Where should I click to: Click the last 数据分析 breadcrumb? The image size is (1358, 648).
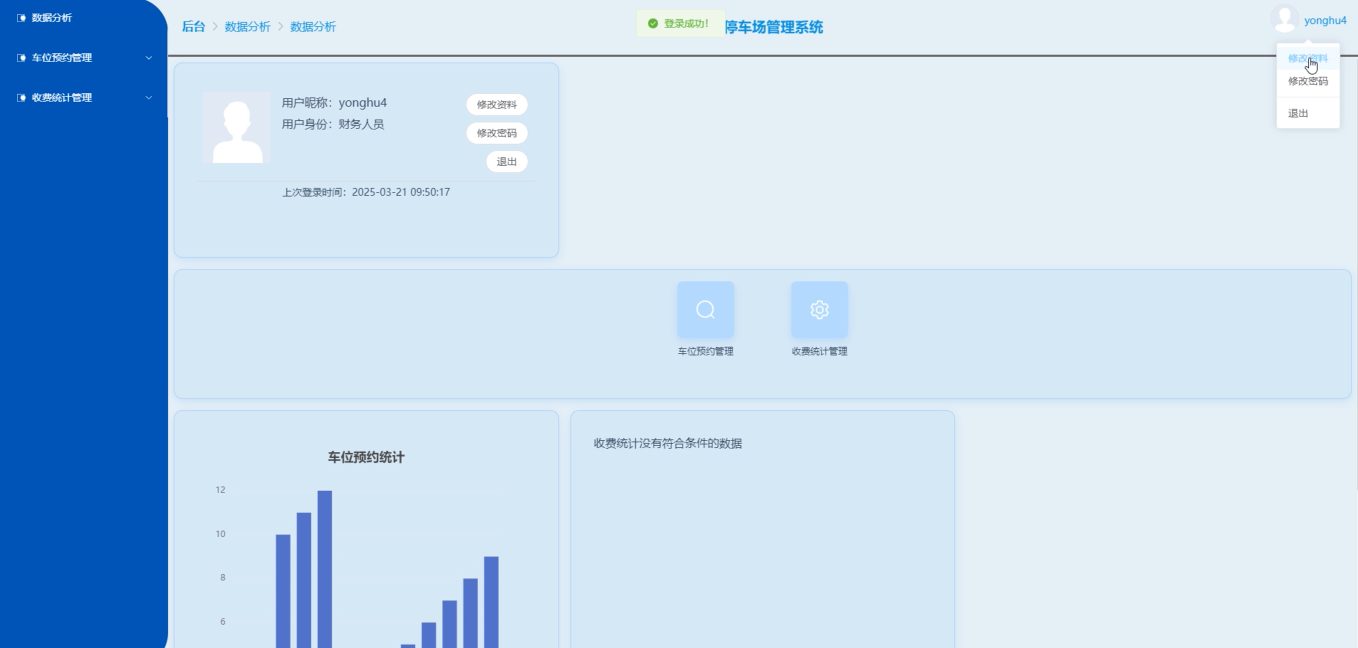[313, 27]
